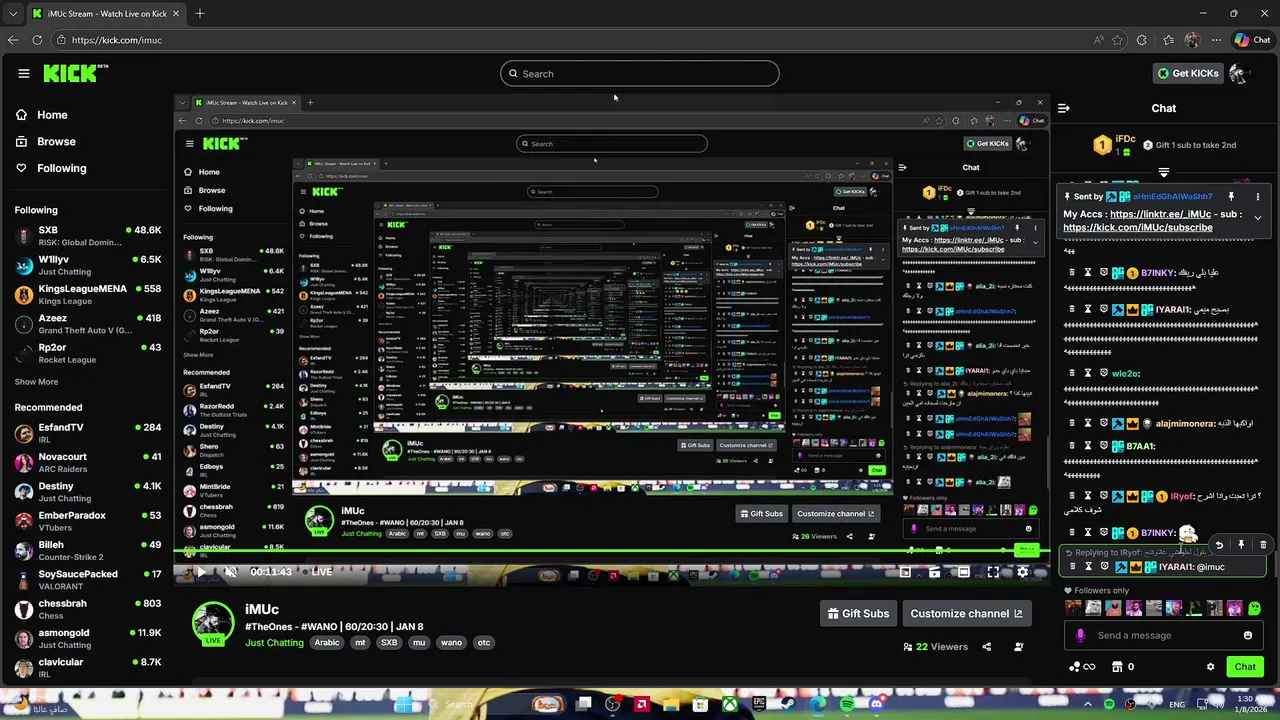Screen dimensions: 1280x720
Task: Reply to the hovered chat message
Action: [1219, 545]
